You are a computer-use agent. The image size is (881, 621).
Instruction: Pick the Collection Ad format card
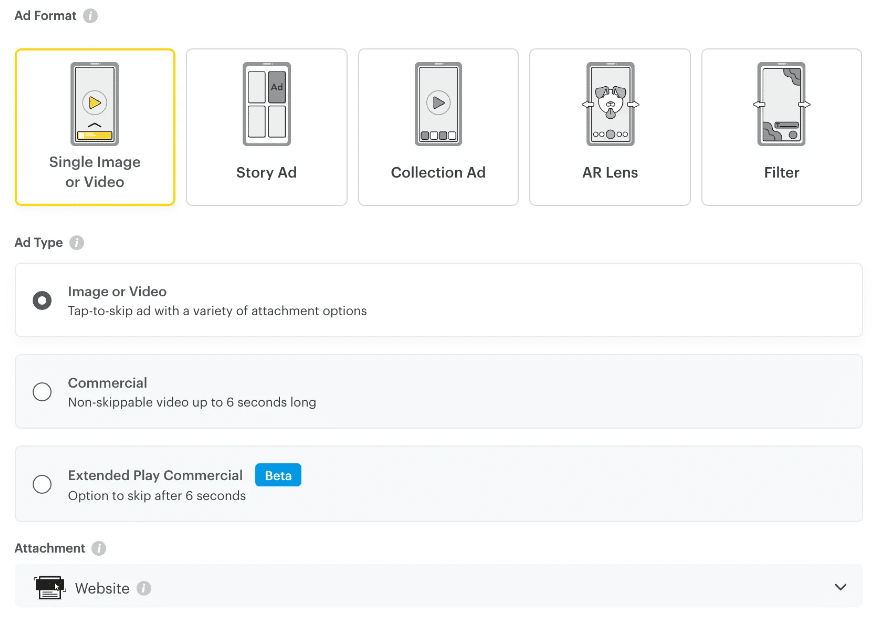pyautogui.click(x=438, y=127)
